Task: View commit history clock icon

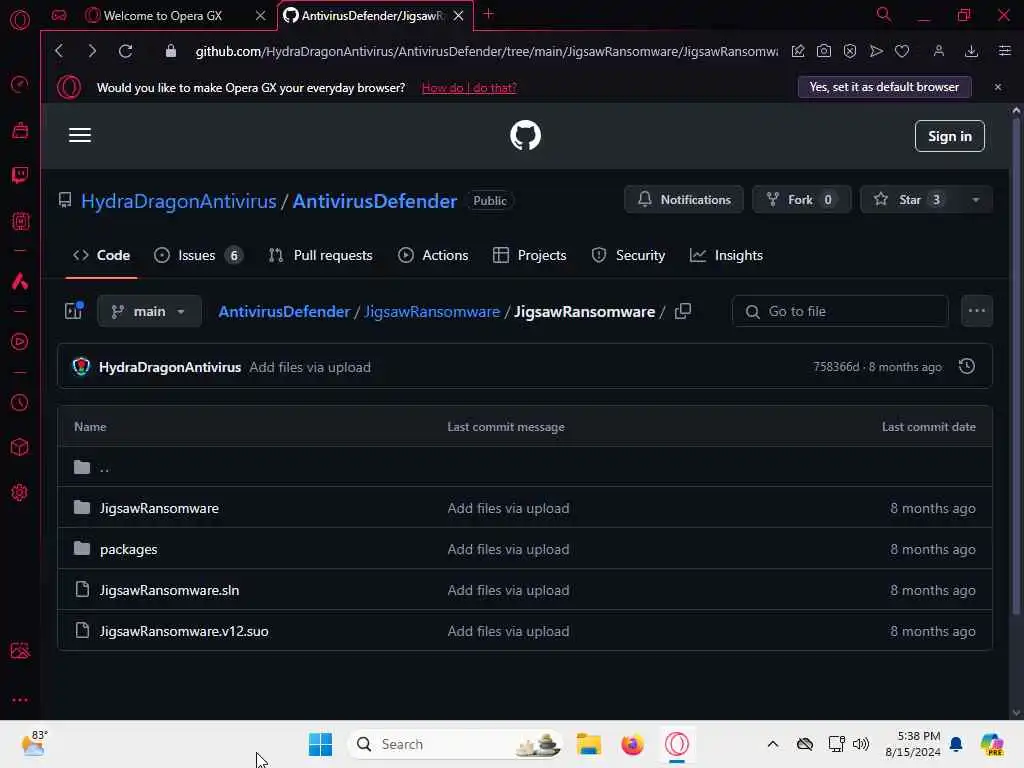Action: [967, 366]
